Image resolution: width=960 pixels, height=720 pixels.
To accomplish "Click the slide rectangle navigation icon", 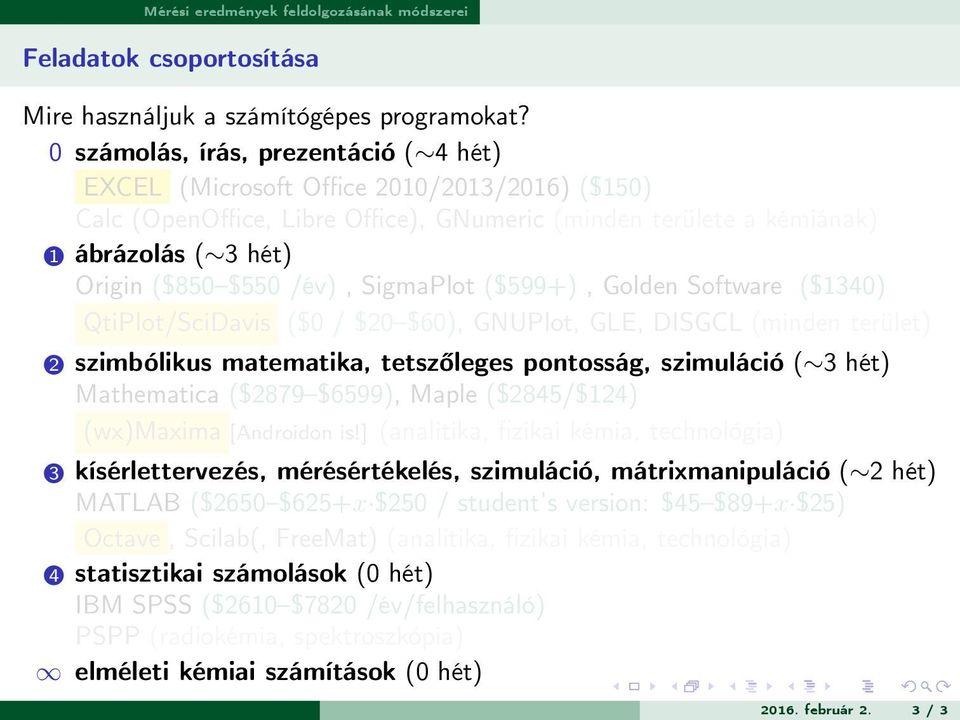I will (x=634, y=686).
